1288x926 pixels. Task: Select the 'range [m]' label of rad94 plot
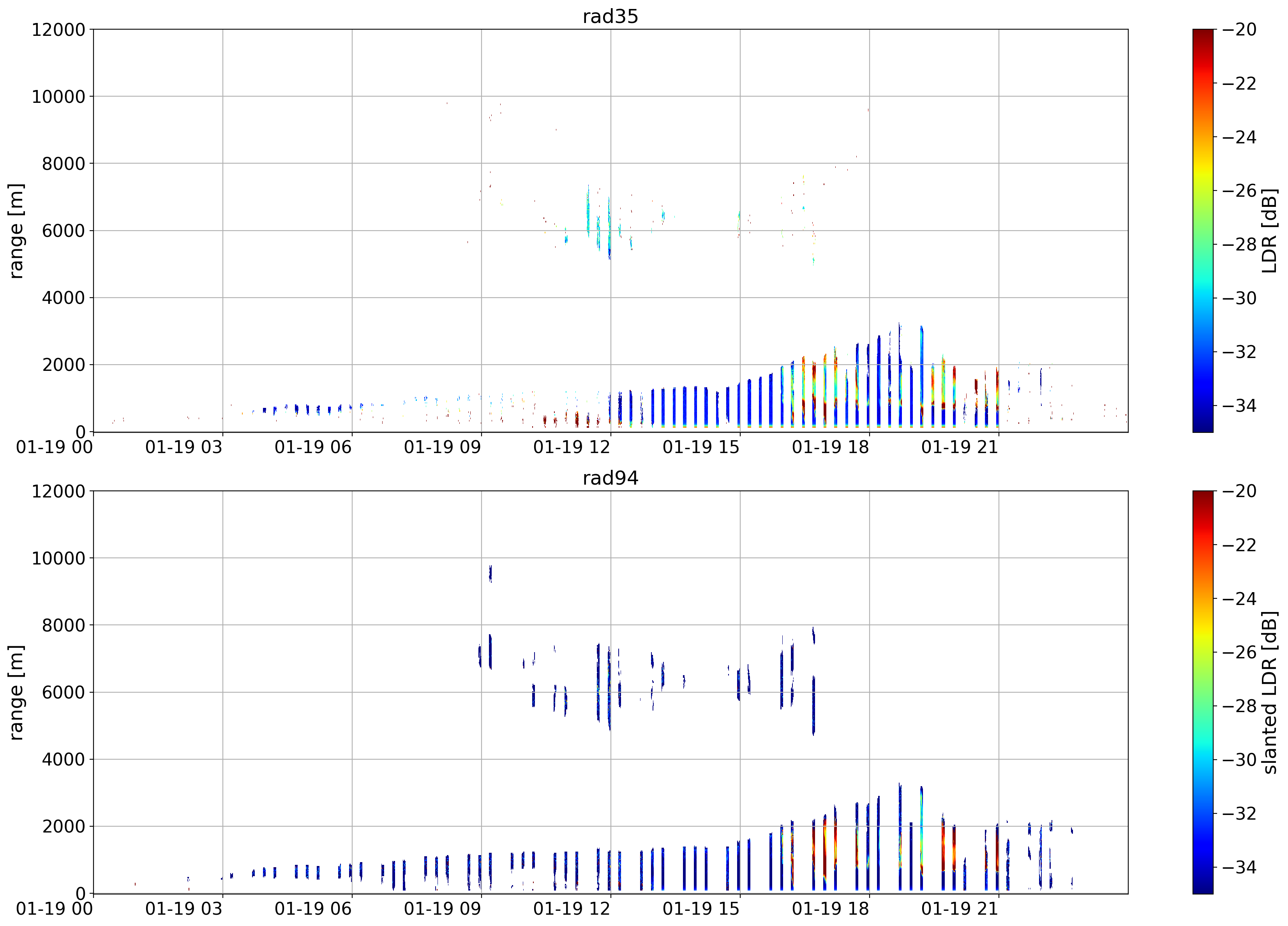point(16,692)
